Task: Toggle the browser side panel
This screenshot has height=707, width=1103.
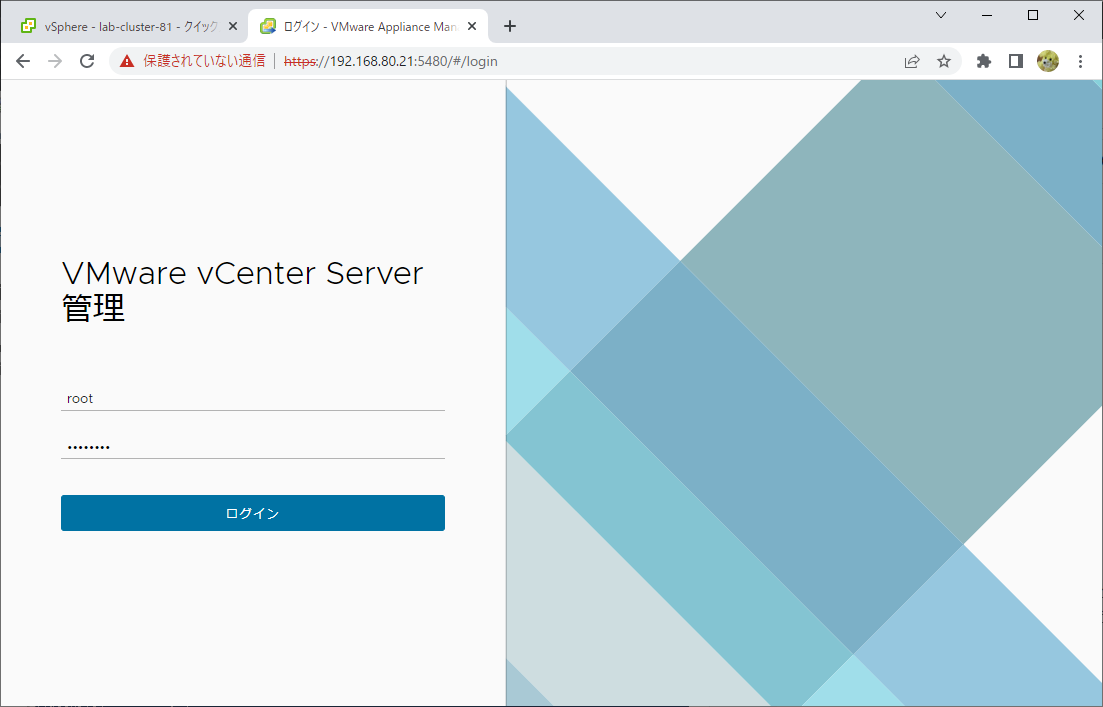Action: [1015, 61]
